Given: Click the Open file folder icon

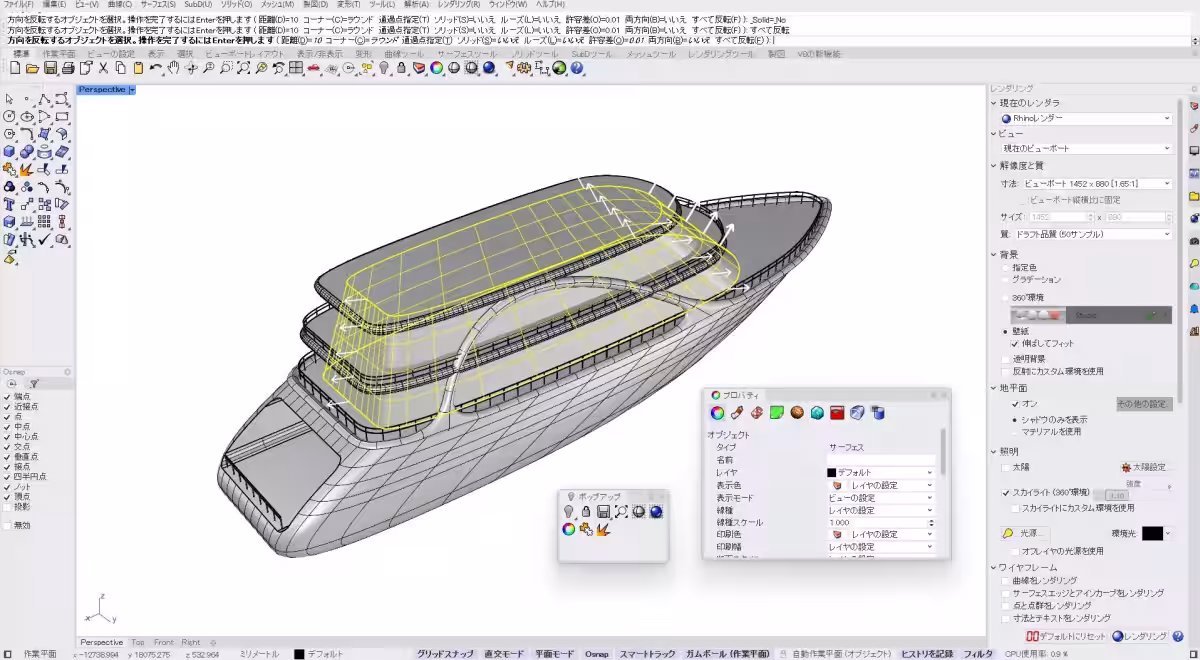Looking at the screenshot, I should 32,68.
